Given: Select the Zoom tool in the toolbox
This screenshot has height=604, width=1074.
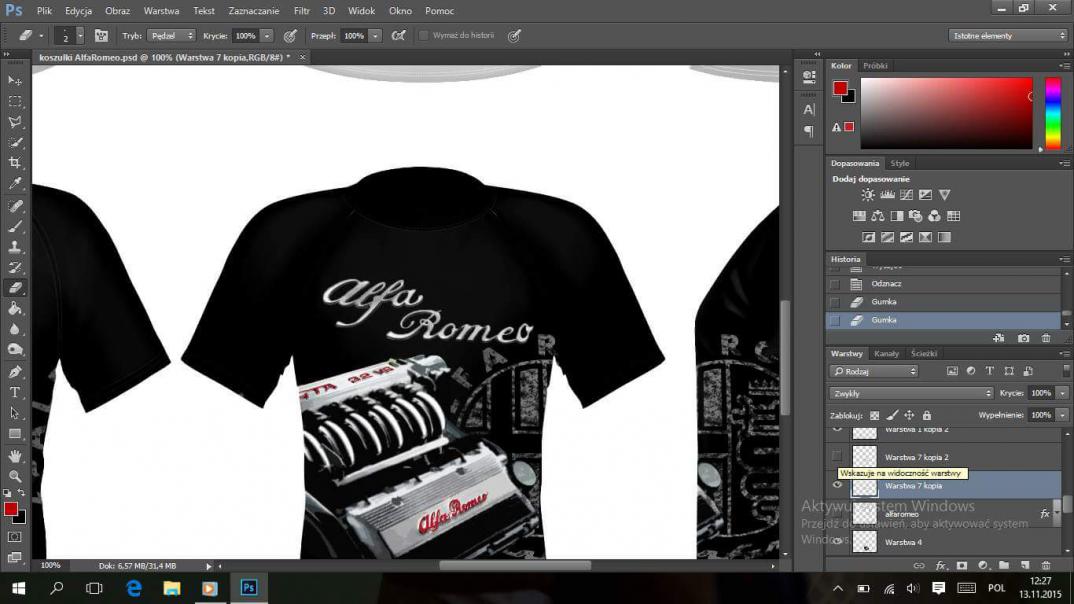Looking at the screenshot, I should pyautogui.click(x=14, y=477).
